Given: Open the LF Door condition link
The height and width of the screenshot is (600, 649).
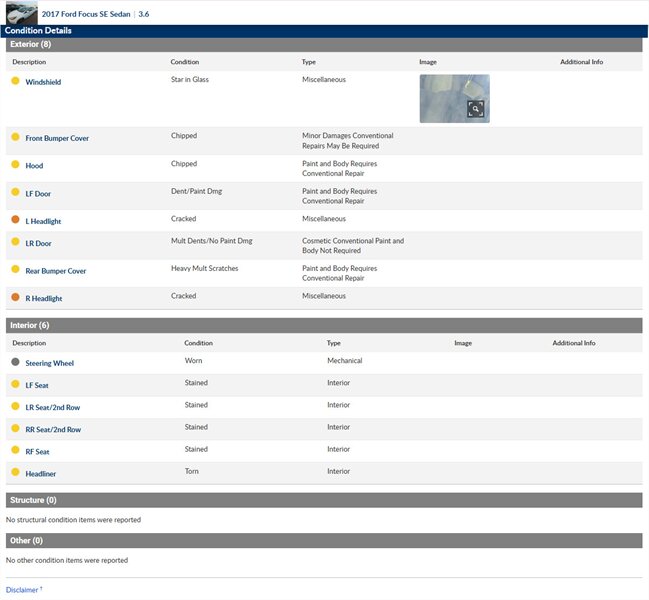Looking at the screenshot, I should click(x=40, y=193).
